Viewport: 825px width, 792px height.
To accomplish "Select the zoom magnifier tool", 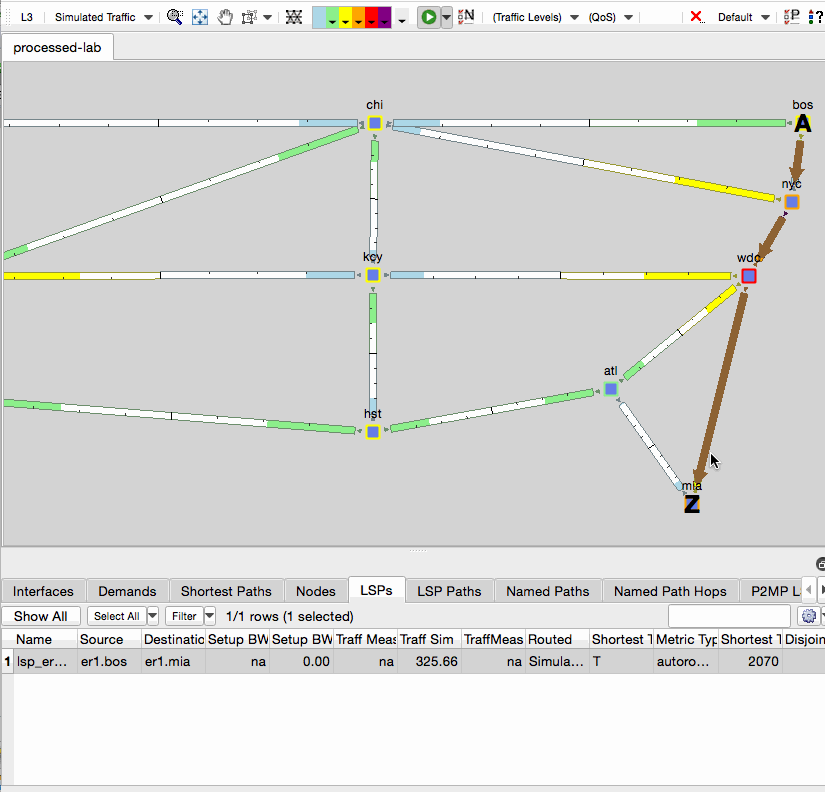I will 173,17.
